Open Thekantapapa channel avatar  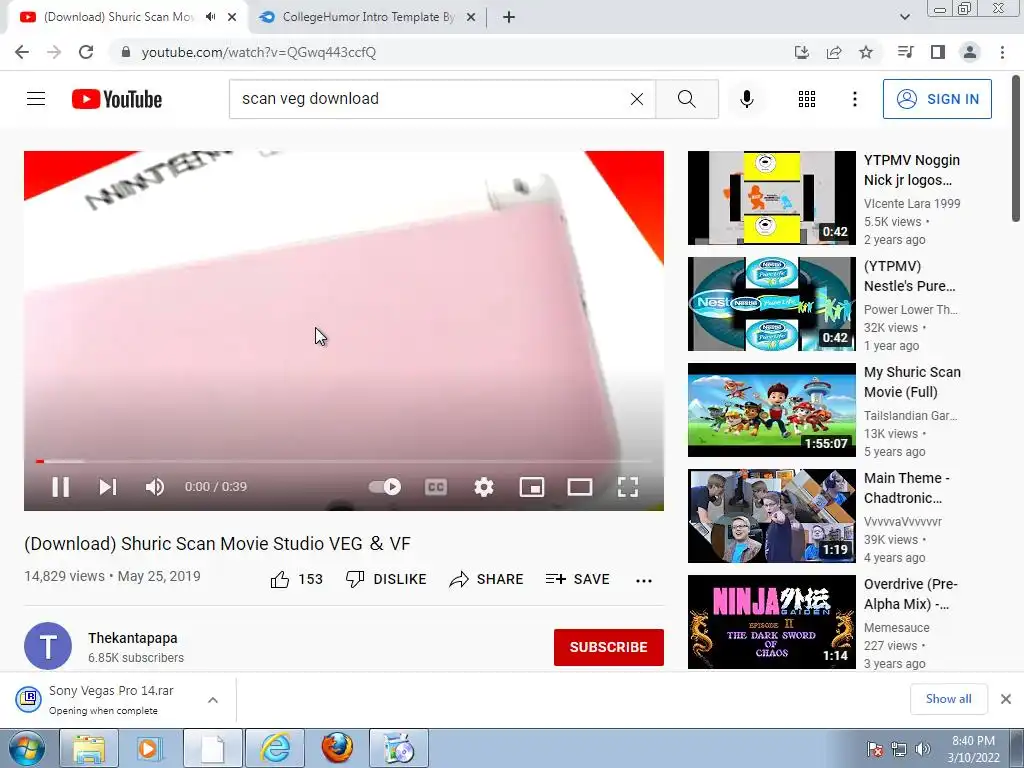tap(48, 646)
